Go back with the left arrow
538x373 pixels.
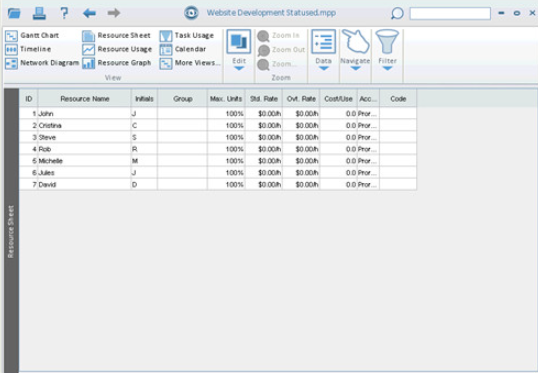pyautogui.click(x=89, y=13)
